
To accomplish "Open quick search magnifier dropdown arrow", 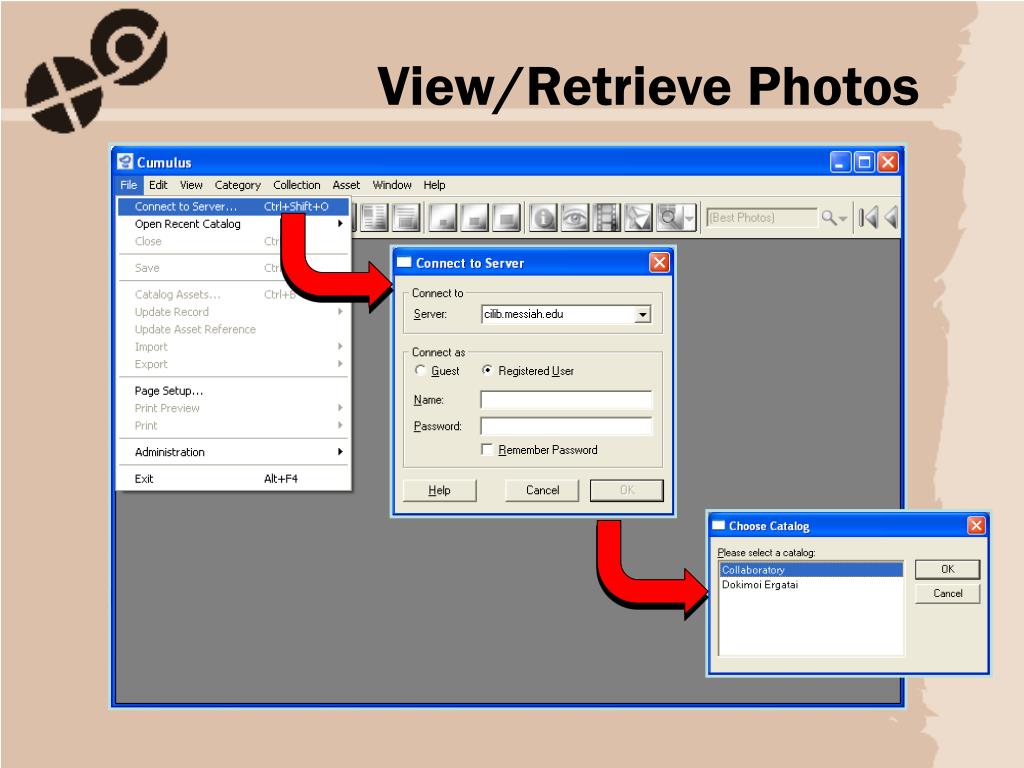I will [x=843, y=219].
